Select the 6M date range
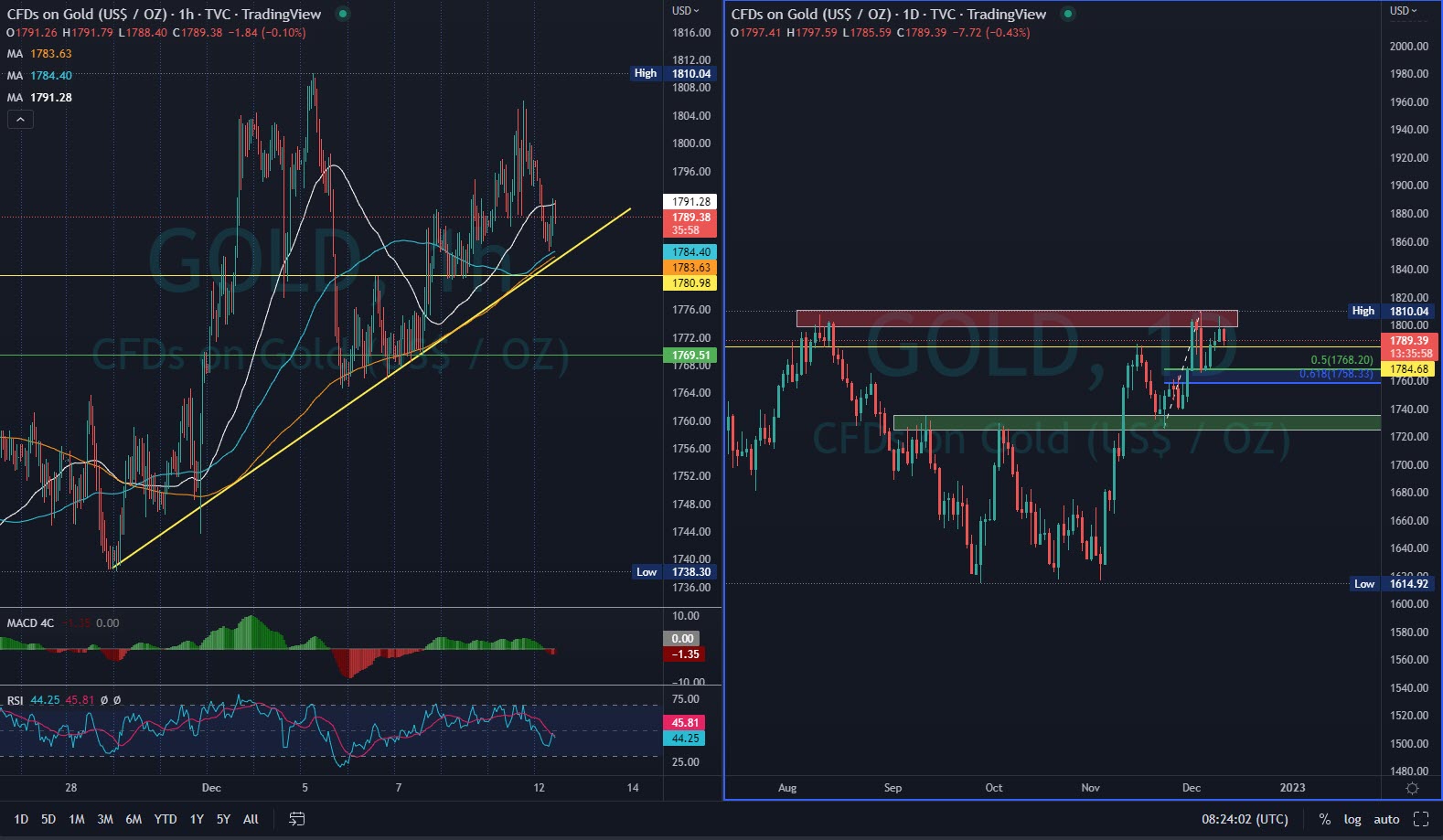This screenshot has width=1443, height=840. (x=134, y=819)
